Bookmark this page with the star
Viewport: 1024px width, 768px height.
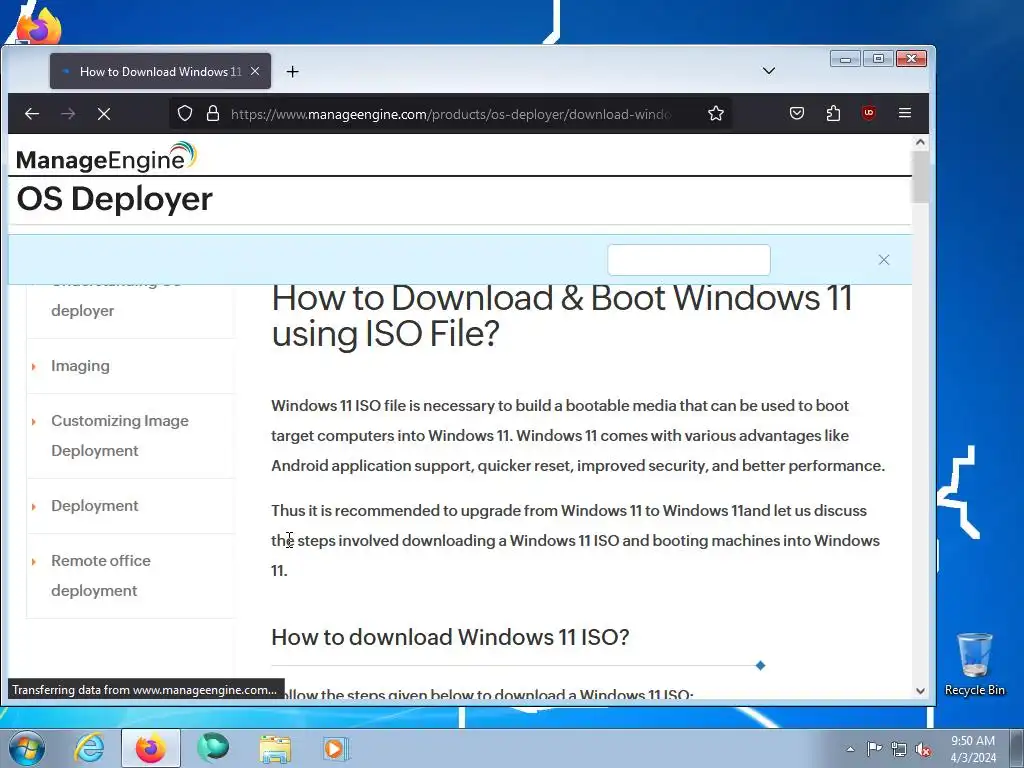[x=716, y=114]
